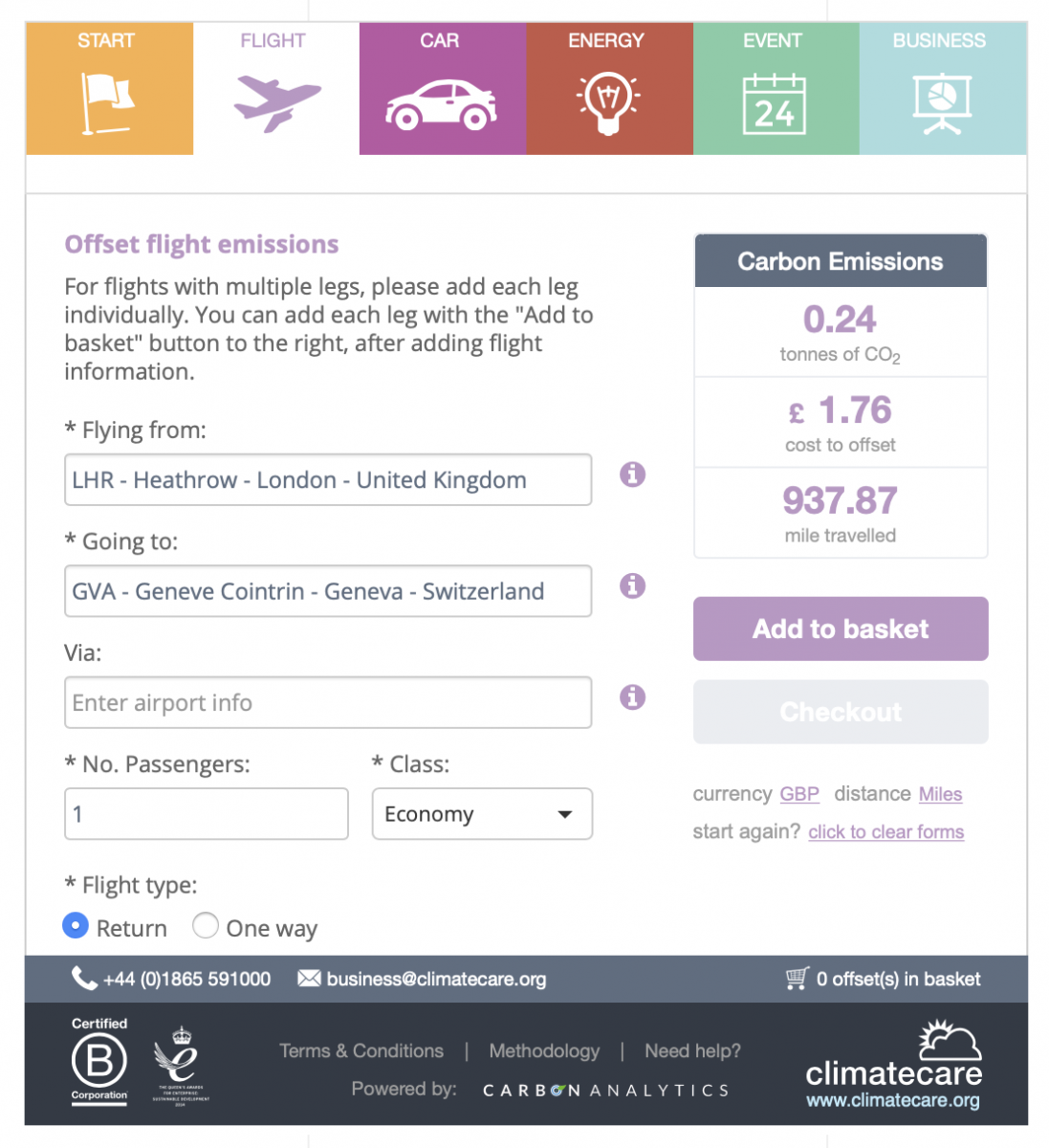Focus the Via airport input field
The height and width of the screenshot is (1148, 1049).
pyautogui.click(x=328, y=702)
